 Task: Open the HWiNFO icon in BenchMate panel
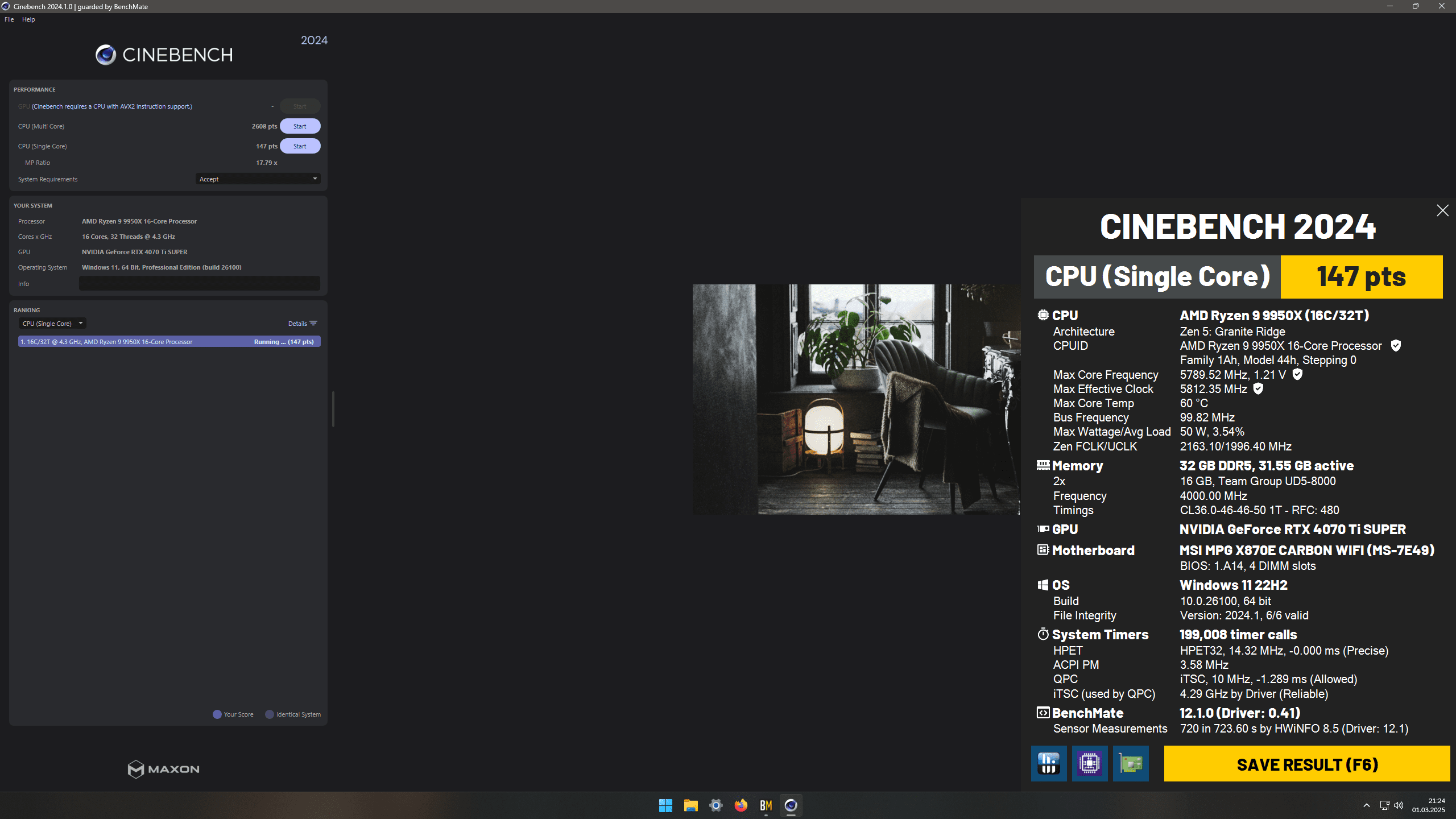tap(1049, 763)
